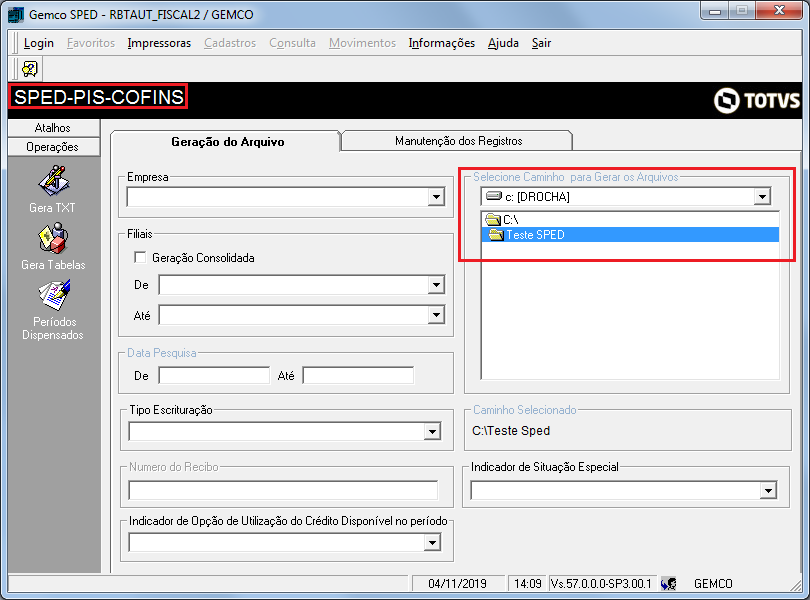The image size is (810, 600).
Task: Minimize the Gemco SPED window
Action: [x=715, y=11]
